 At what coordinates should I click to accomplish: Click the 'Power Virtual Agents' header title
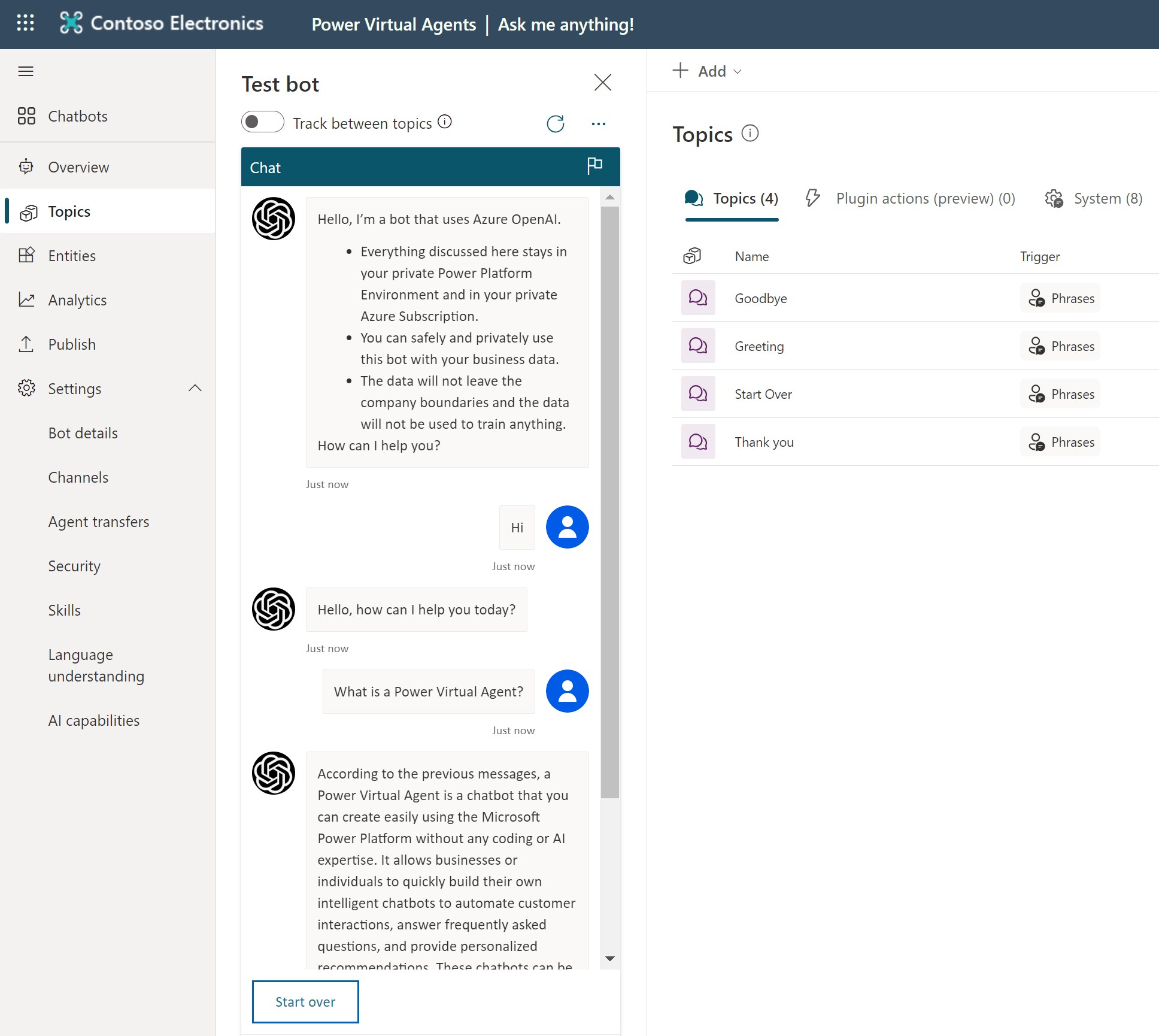pos(394,25)
